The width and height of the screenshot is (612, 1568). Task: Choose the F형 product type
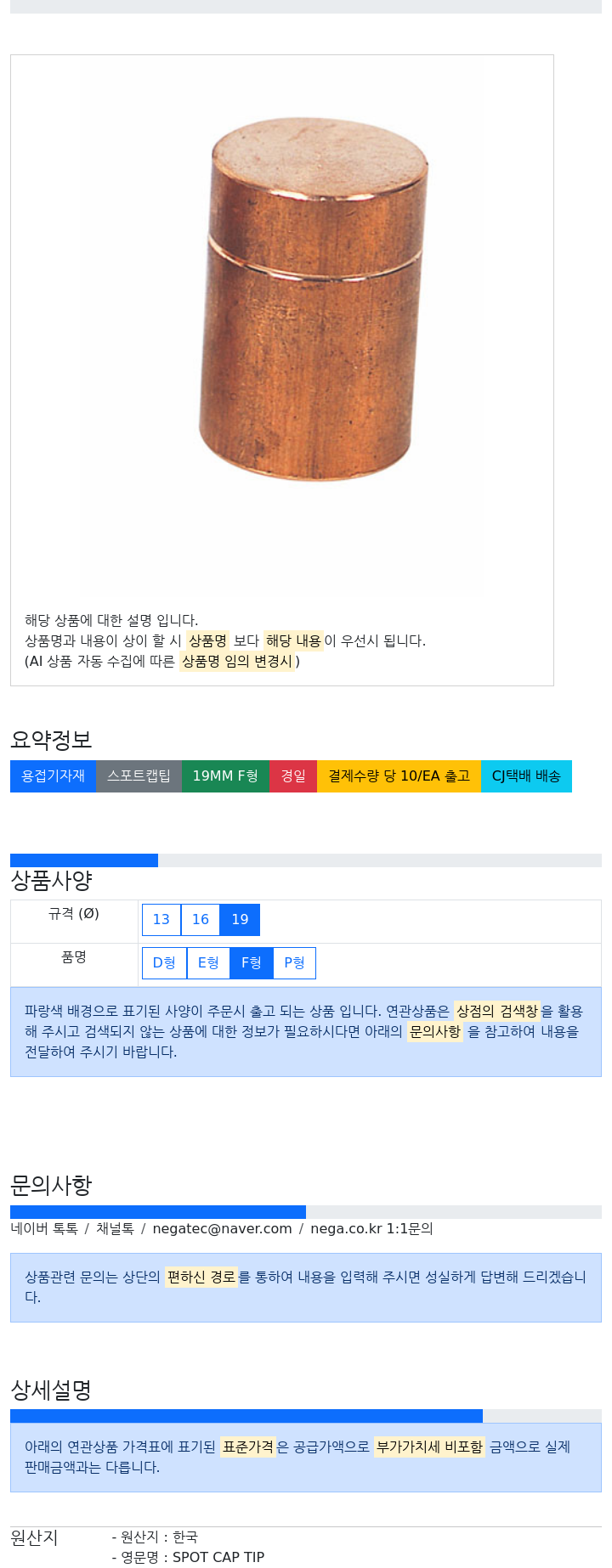[252, 962]
